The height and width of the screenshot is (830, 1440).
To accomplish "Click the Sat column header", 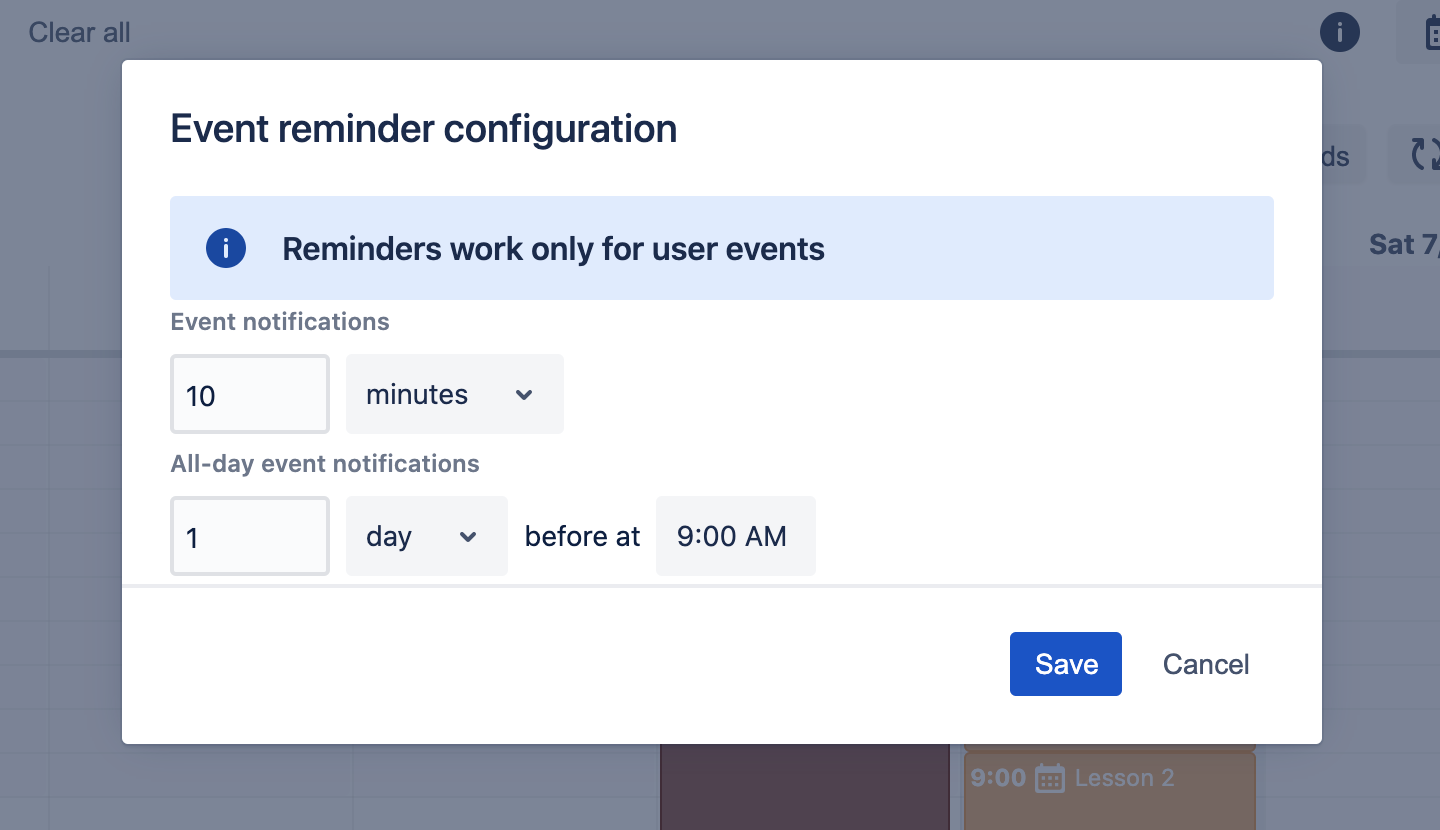I will click(1402, 245).
